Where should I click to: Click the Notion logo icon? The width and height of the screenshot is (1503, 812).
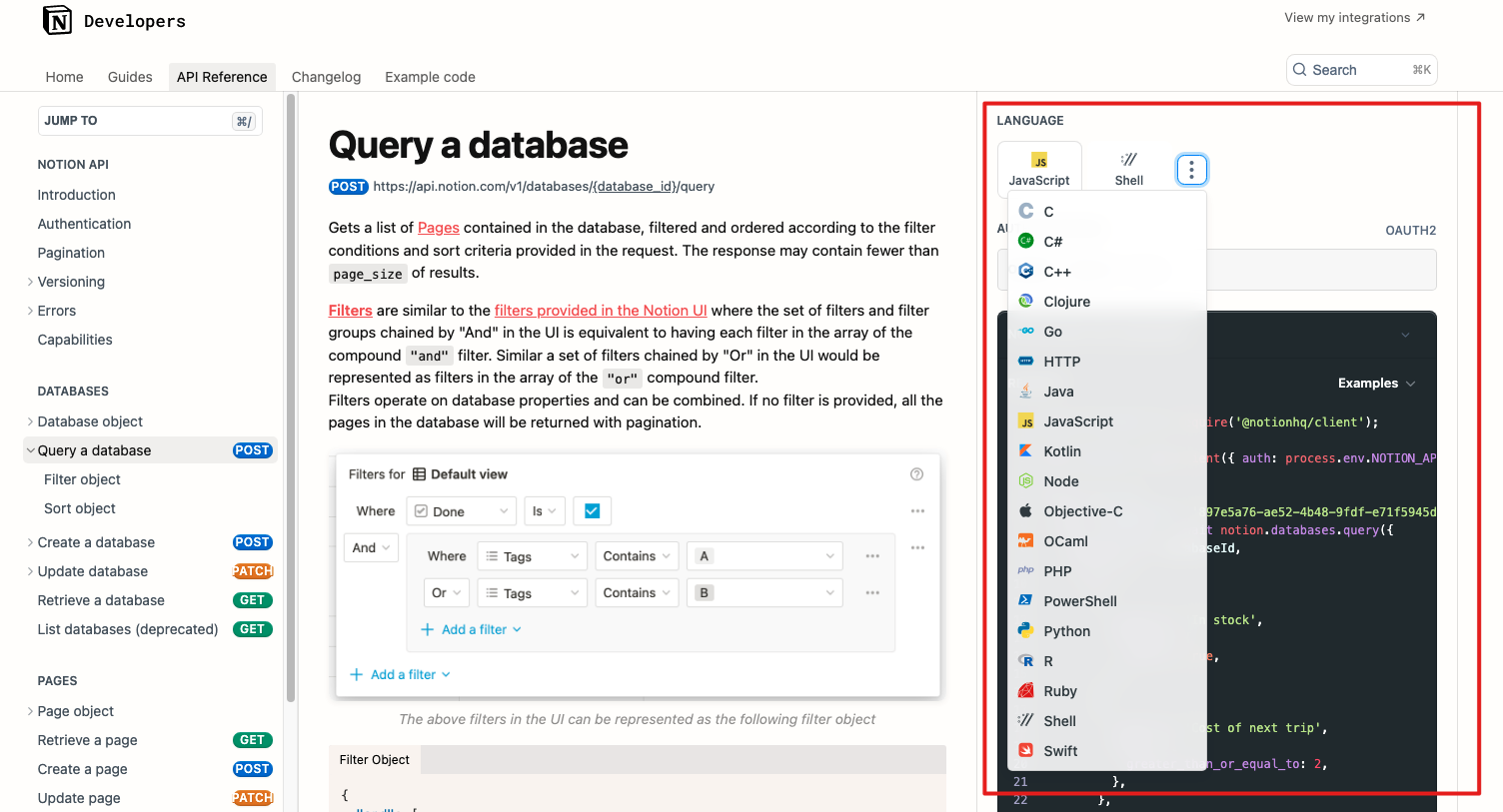[57, 21]
